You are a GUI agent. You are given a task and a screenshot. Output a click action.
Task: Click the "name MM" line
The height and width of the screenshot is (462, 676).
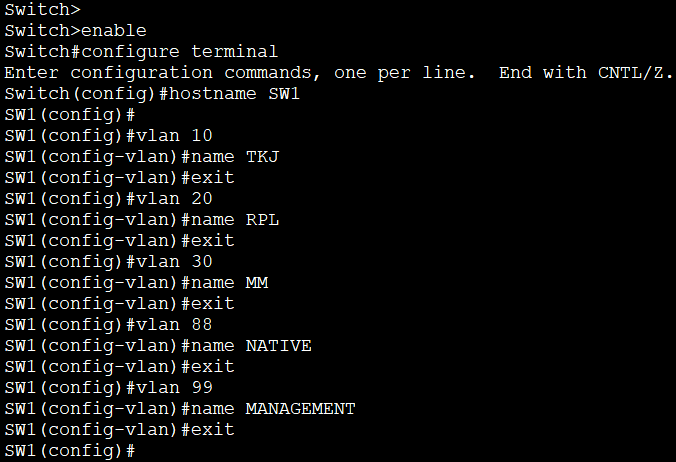point(136,282)
